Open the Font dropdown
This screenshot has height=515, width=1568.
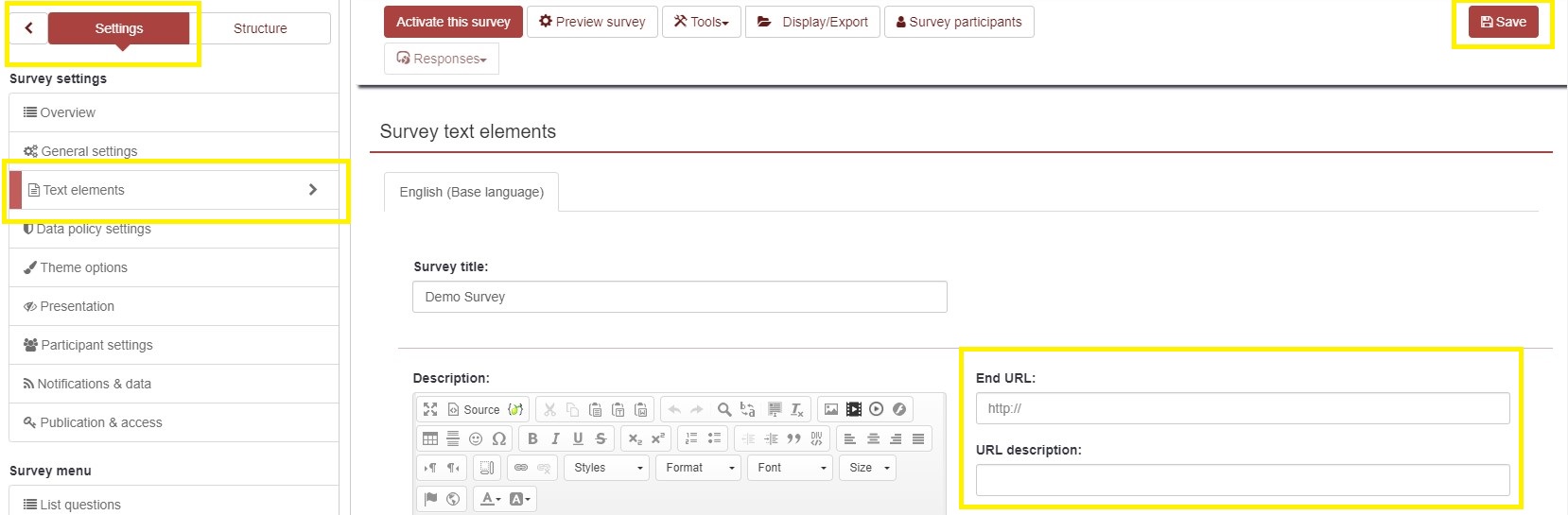click(x=792, y=468)
